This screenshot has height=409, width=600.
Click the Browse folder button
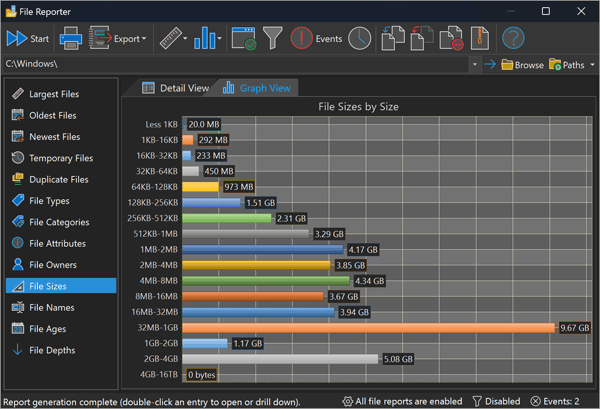point(522,65)
